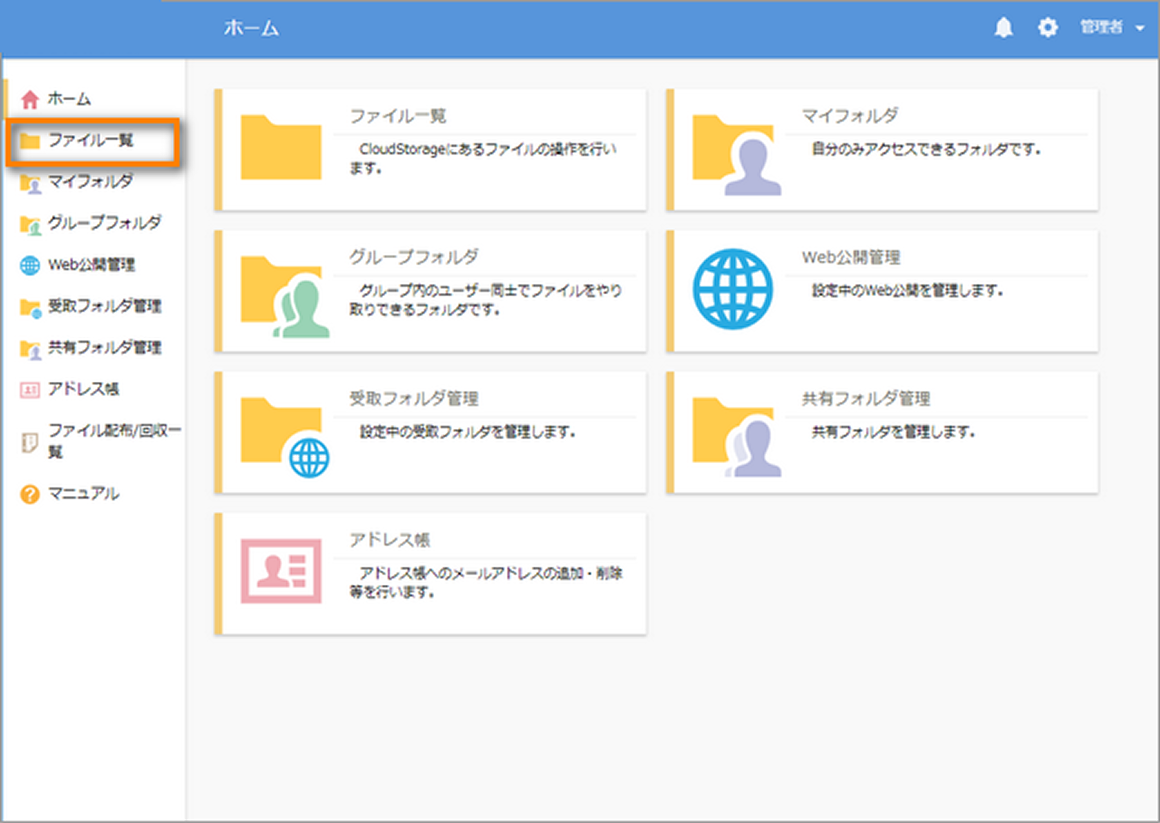Click the グループフォルダ group icon in sidebar
Viewport: 1160px width, 823px height.
click(x=30, y=223)
